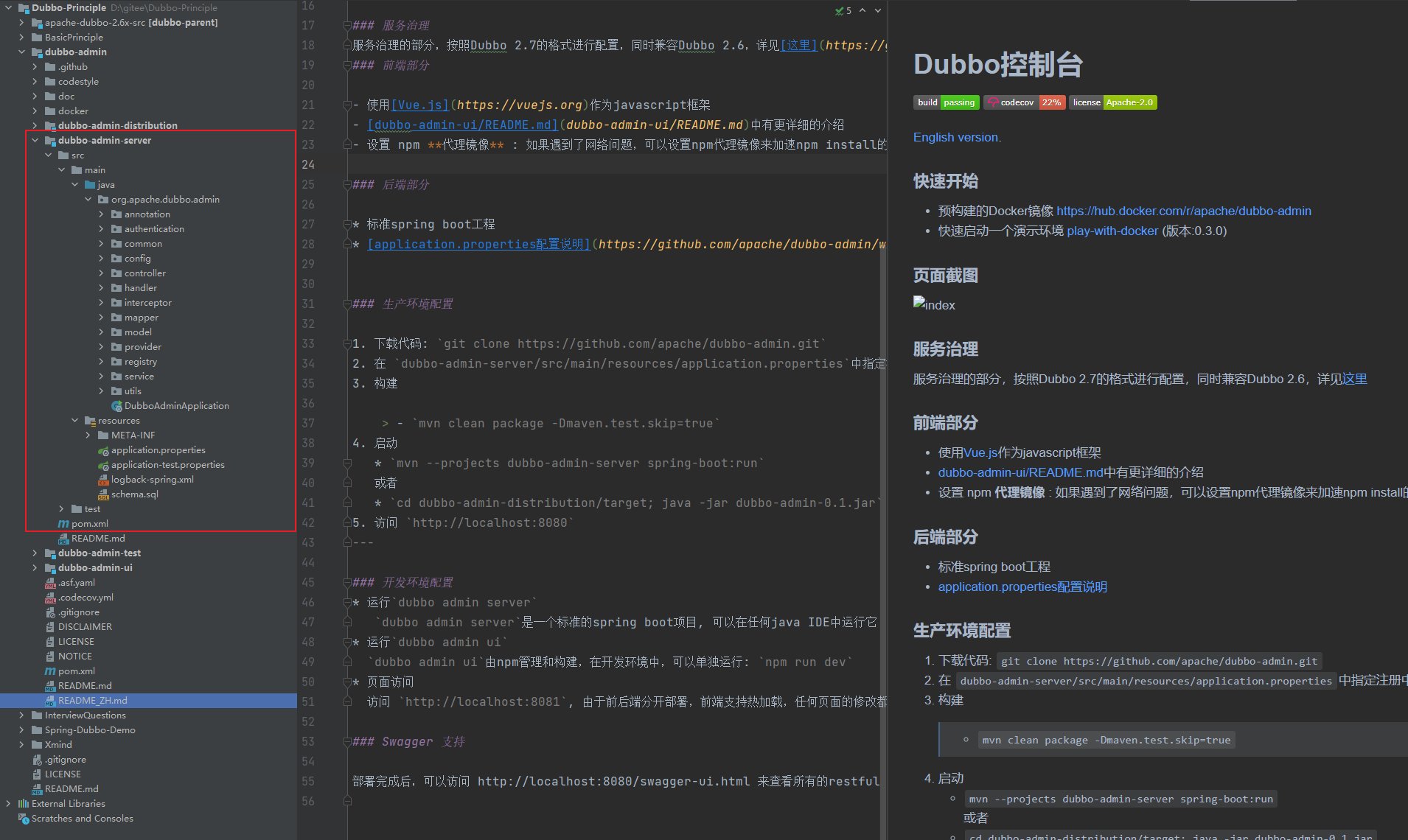Expand the dubbo-admin-test module
The height and width of the screenshot is (840, 1408).
[x=35, y=553]
